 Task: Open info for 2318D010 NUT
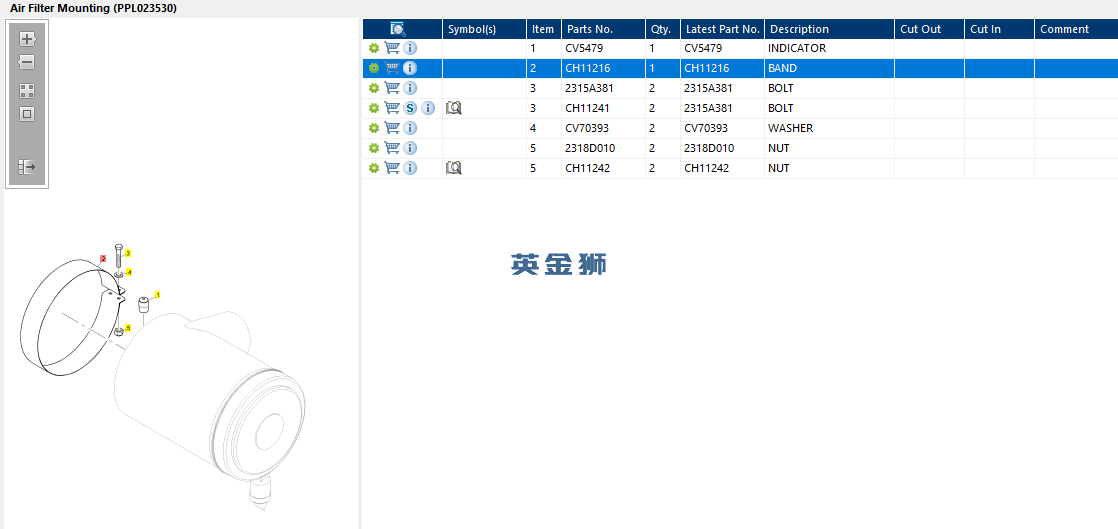tap(410, 148)
